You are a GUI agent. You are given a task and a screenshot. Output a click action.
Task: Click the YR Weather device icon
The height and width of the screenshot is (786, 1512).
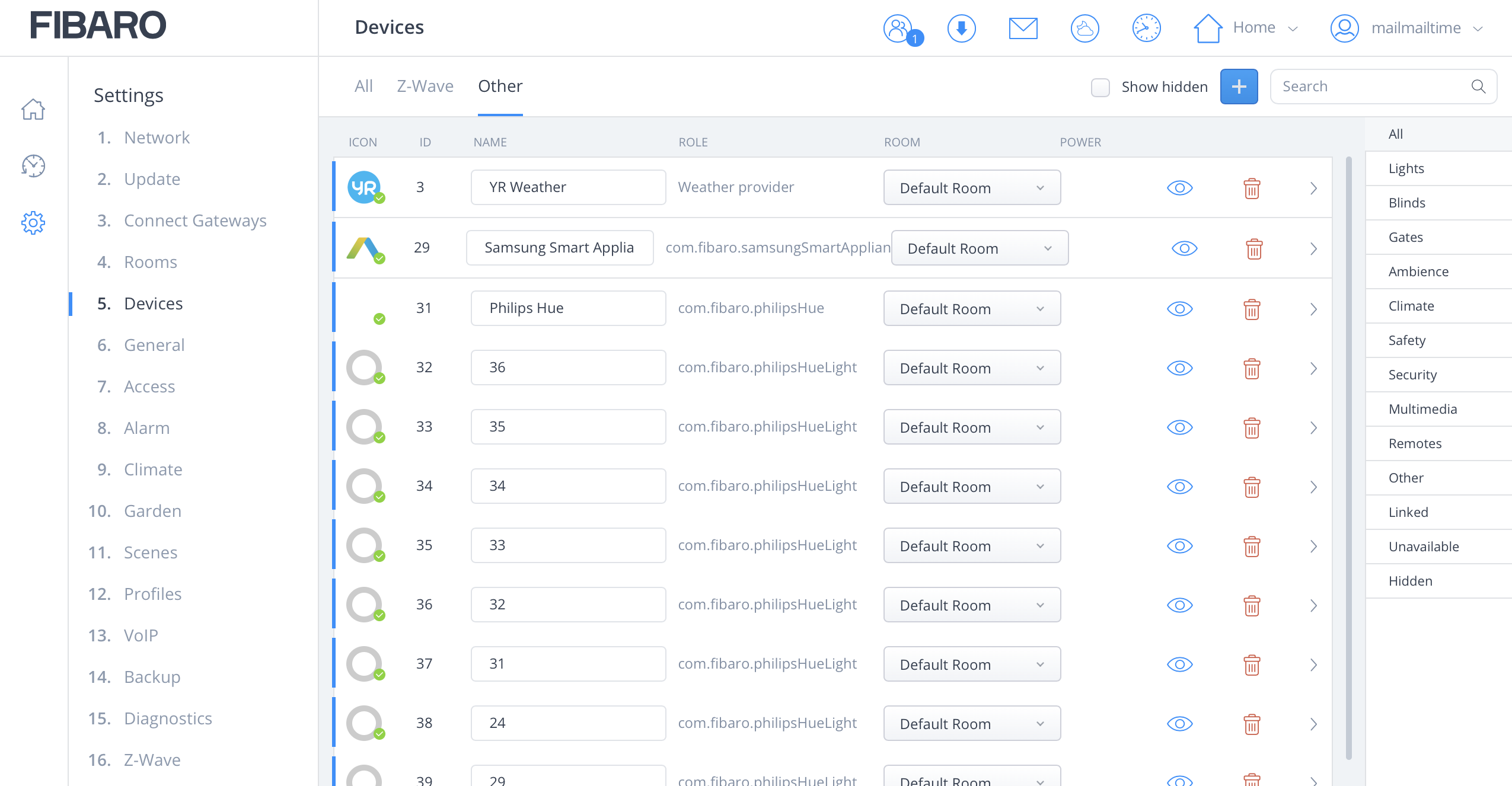365,187
